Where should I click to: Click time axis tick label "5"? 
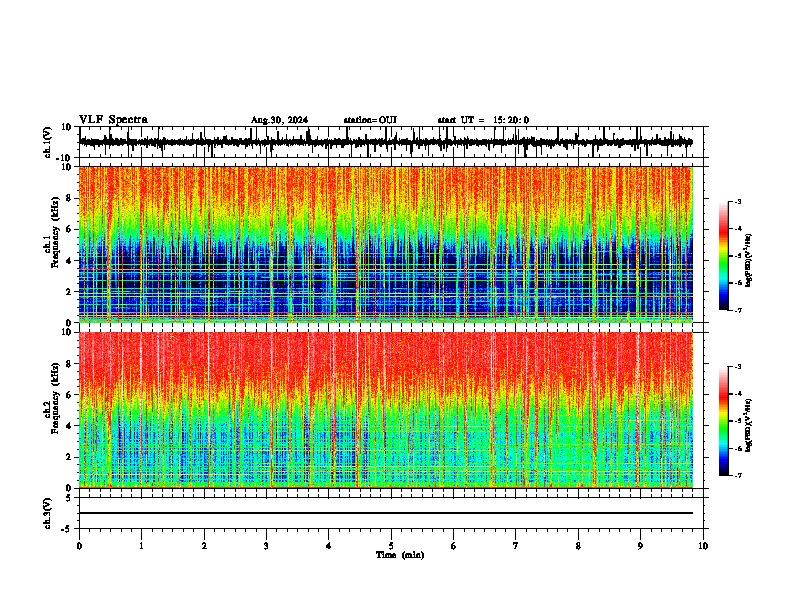[391, 546]
